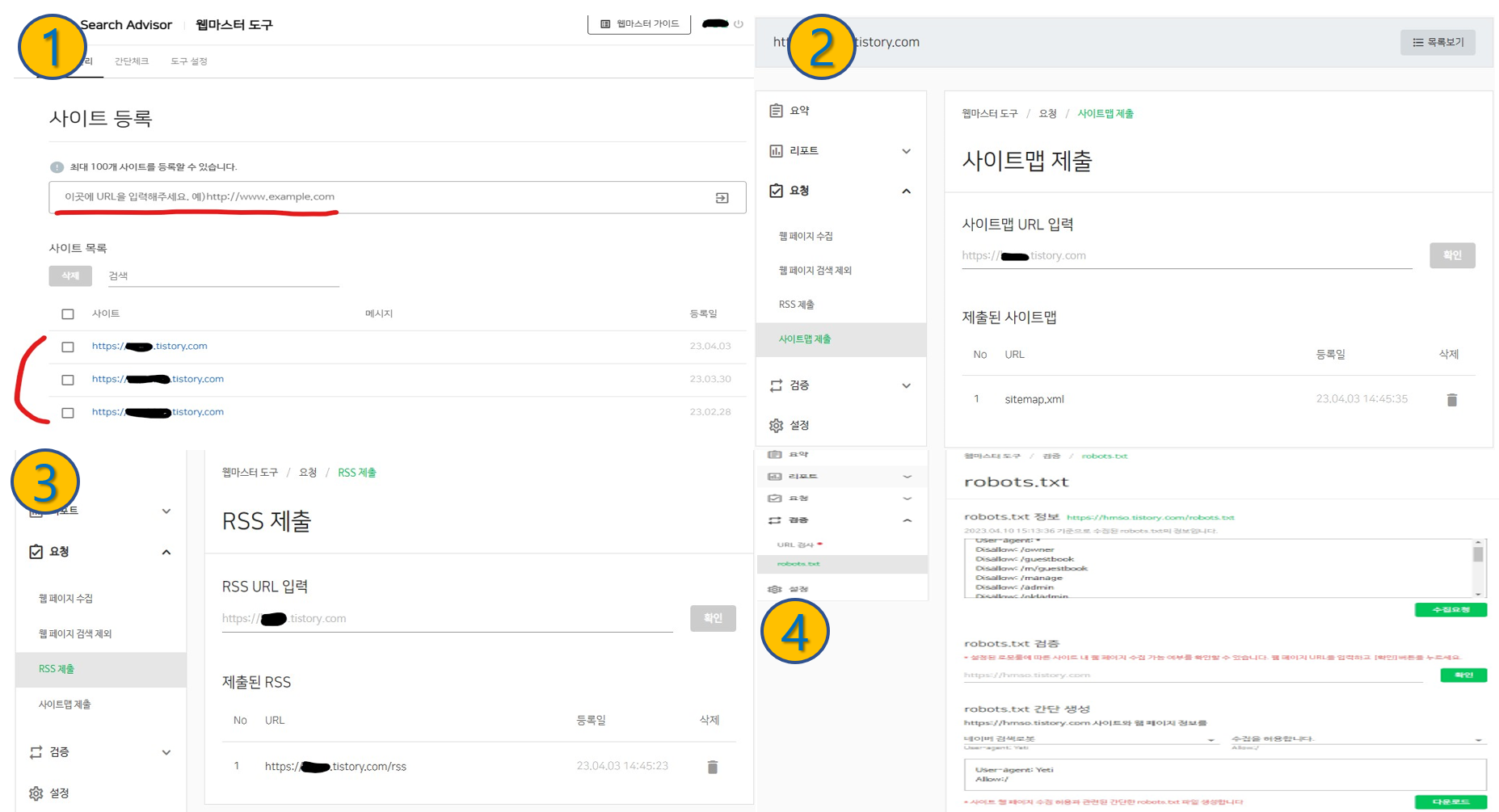
Task: Click the 요청 icon on robots.txt page sidebar
Action: (775, 499)
